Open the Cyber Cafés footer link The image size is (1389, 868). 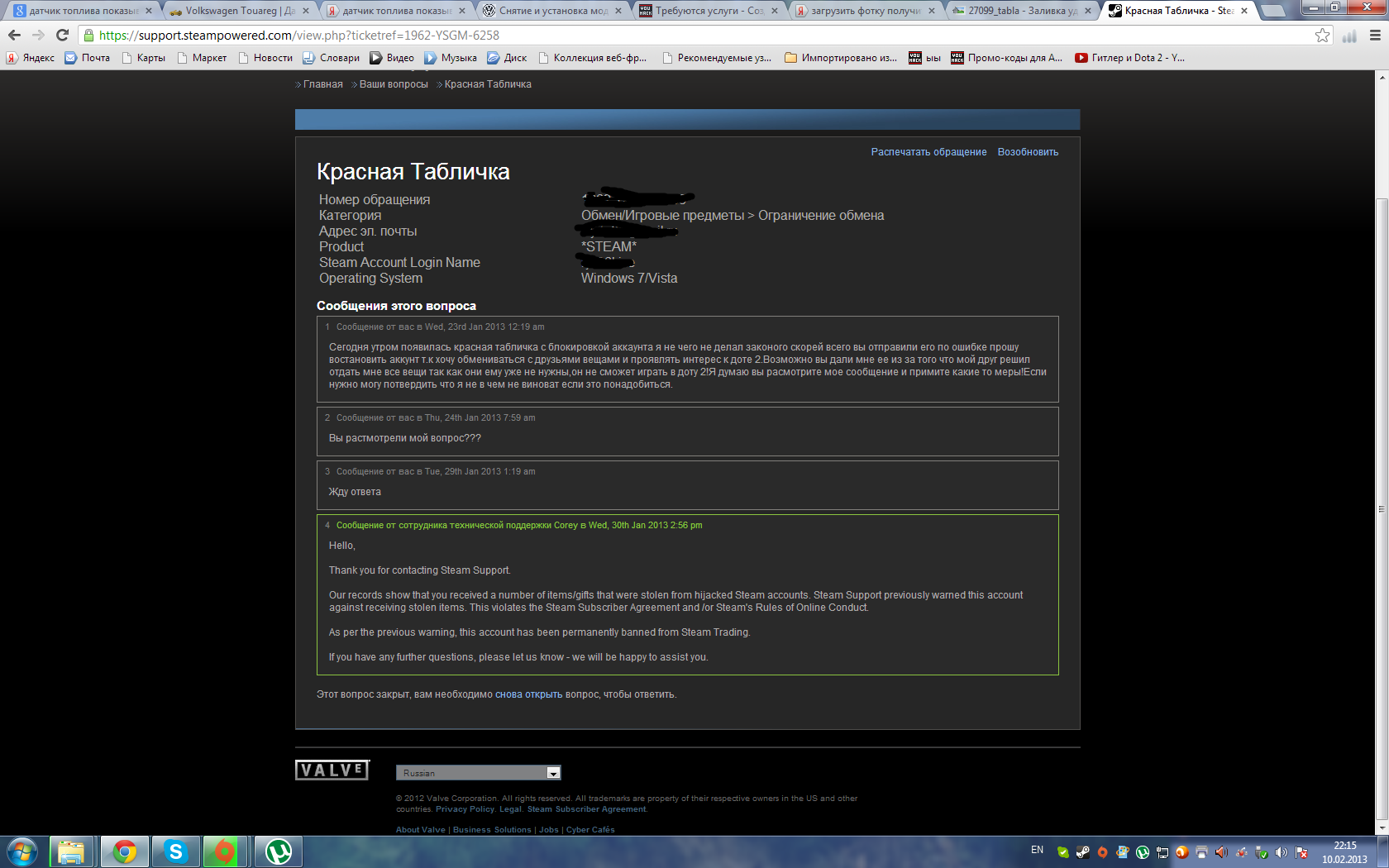[x=590, y=830]
